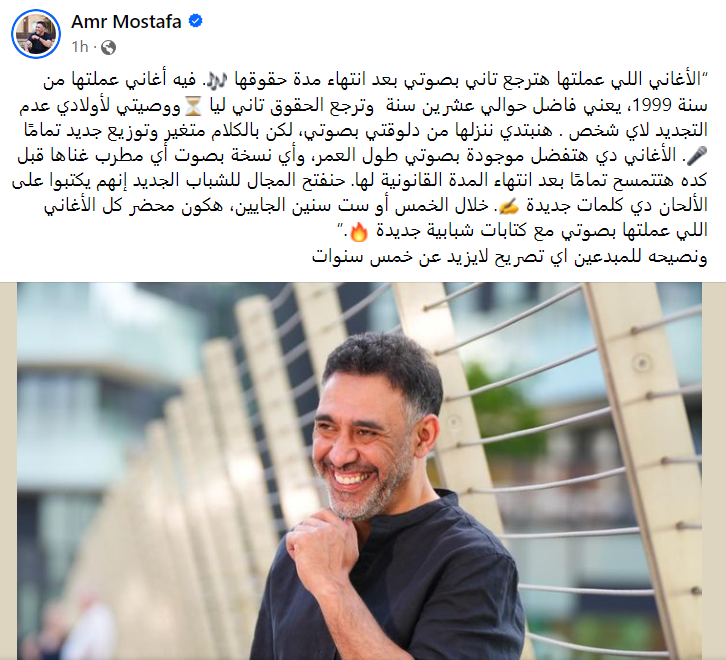Click the man's raised hand in photo

[x=324, y=547]
